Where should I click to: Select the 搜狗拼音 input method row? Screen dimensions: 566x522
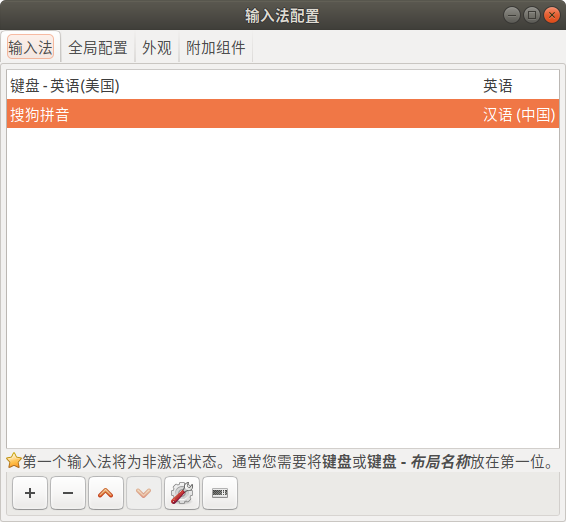coord(283,114)
